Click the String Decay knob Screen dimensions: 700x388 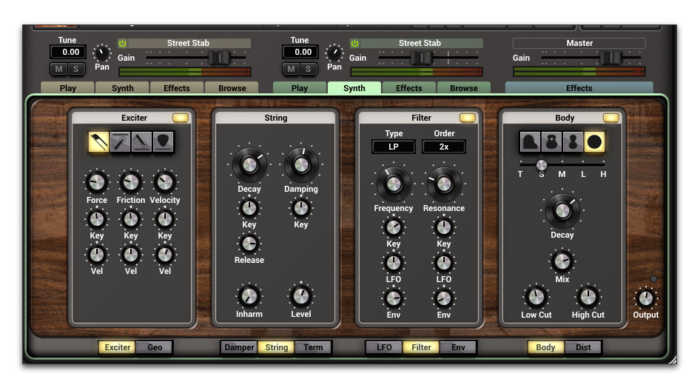point(249,165)
